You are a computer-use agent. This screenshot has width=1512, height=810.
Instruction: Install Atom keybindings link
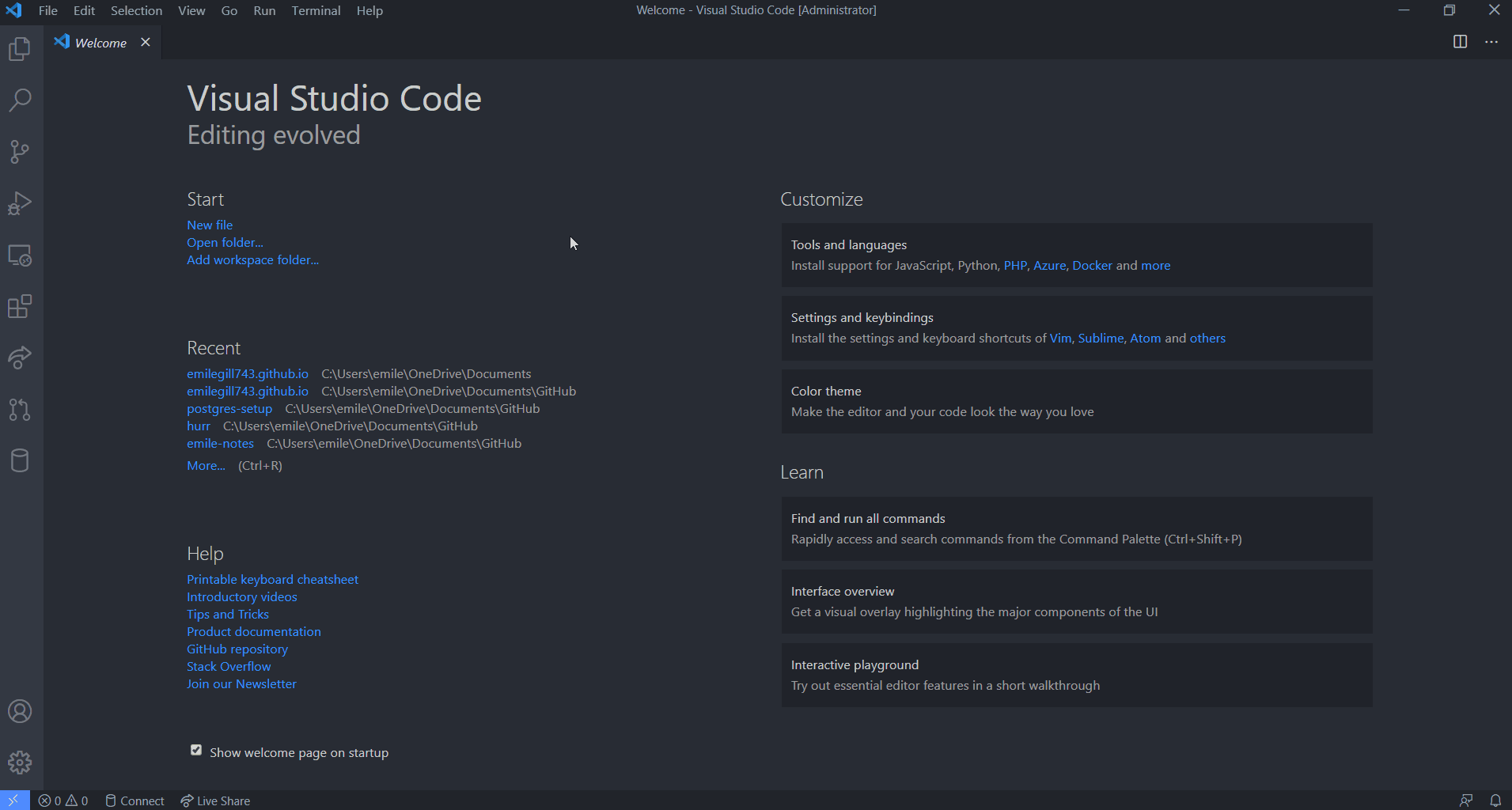(1146, 339)
